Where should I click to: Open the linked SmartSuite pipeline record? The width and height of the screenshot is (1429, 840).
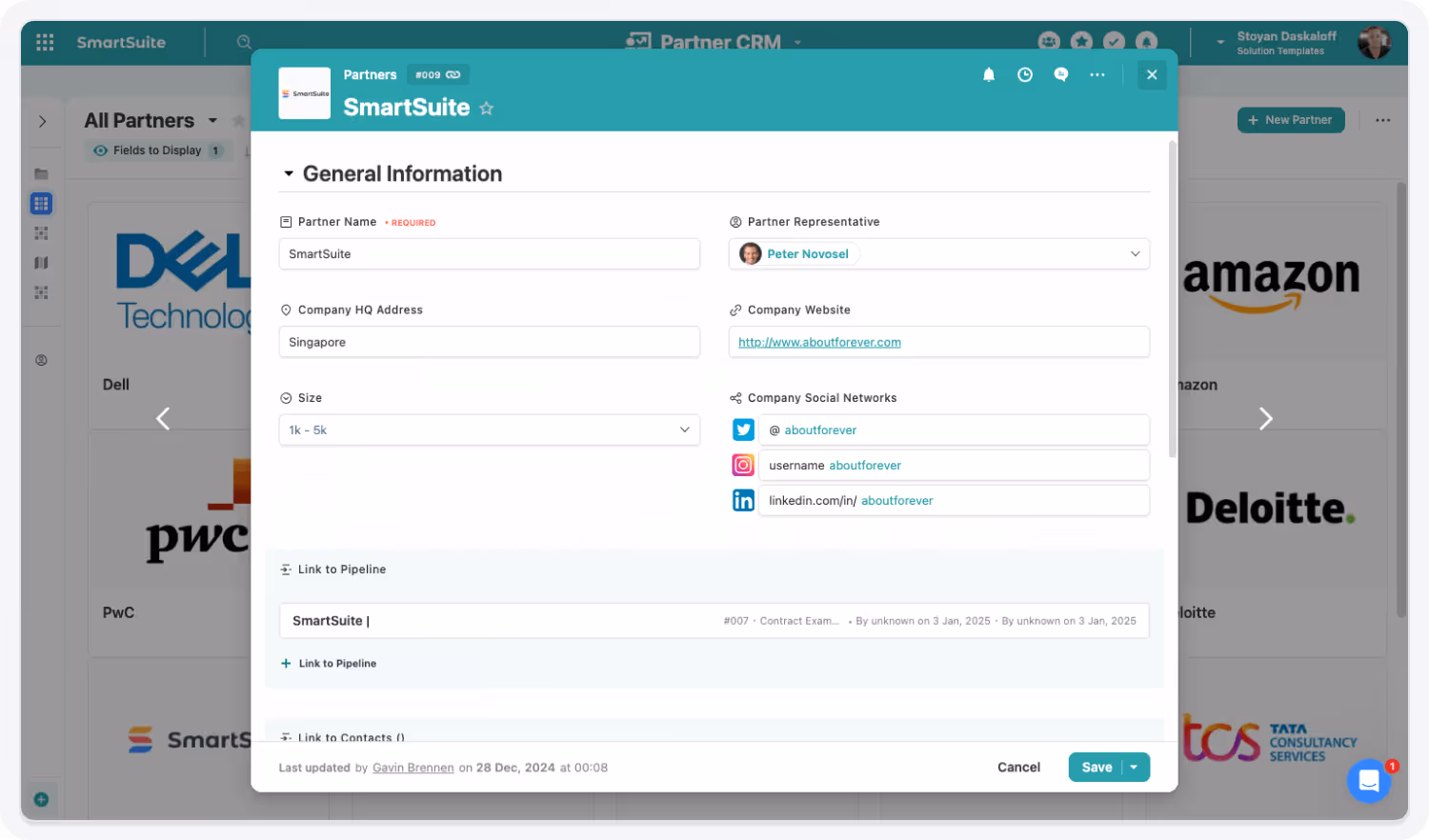(714, 620)
